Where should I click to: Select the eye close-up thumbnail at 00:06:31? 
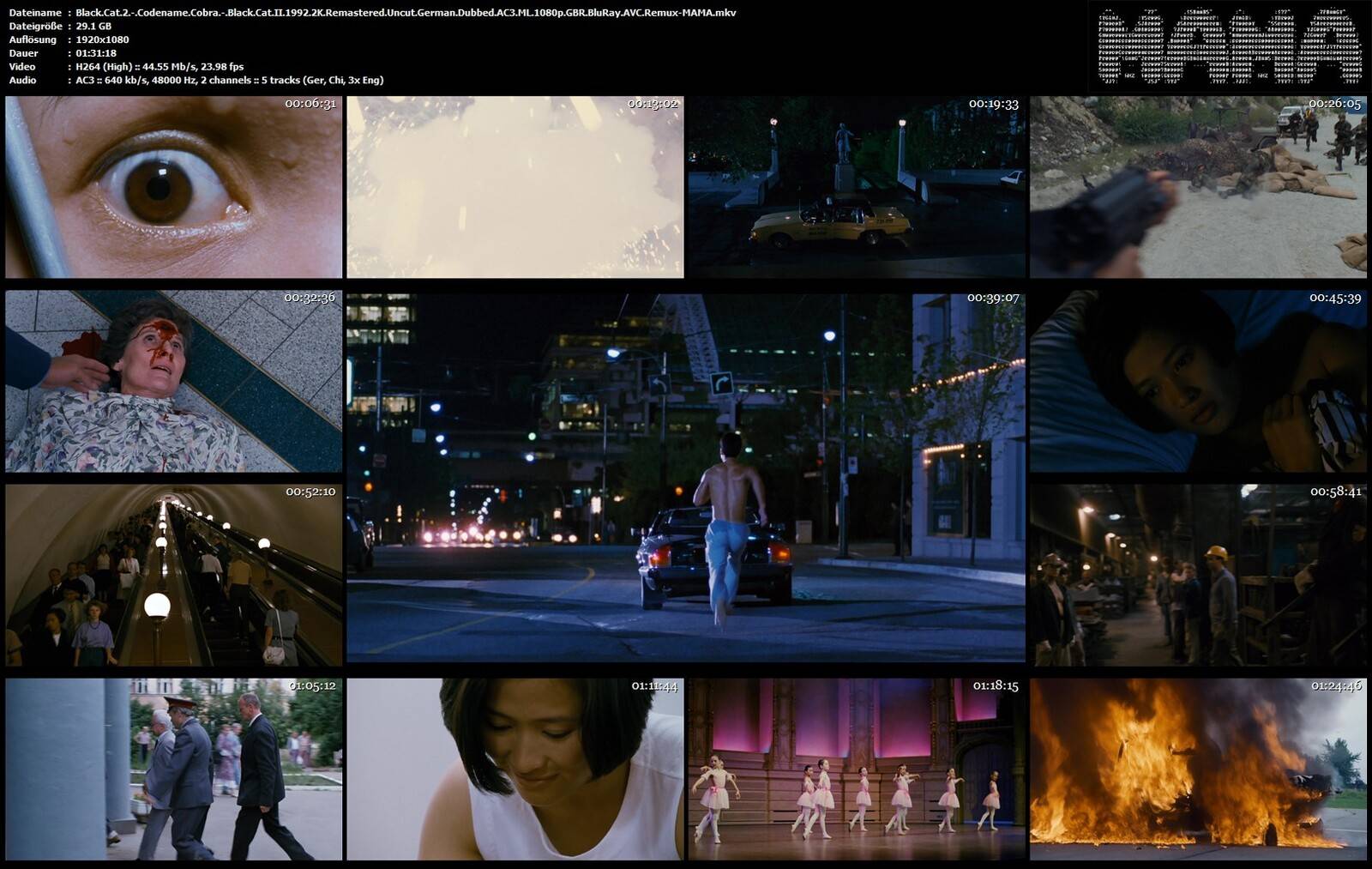click(173, 186)
